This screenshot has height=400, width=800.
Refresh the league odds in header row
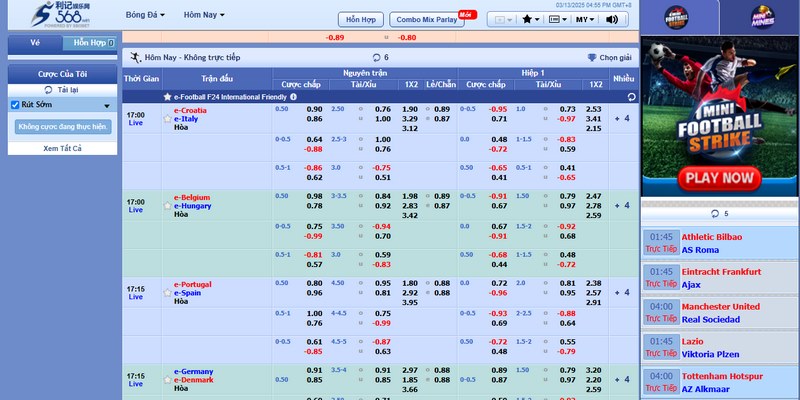point(631,97)
